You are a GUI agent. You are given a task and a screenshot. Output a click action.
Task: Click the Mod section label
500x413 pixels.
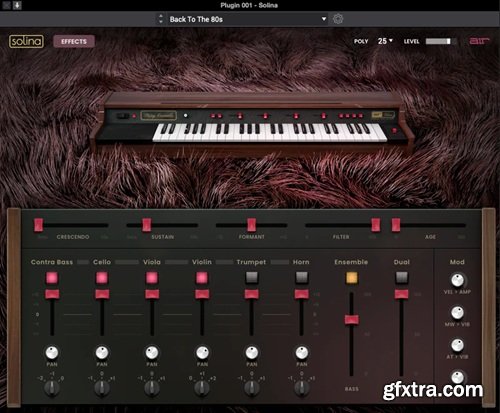coord(457,262)
